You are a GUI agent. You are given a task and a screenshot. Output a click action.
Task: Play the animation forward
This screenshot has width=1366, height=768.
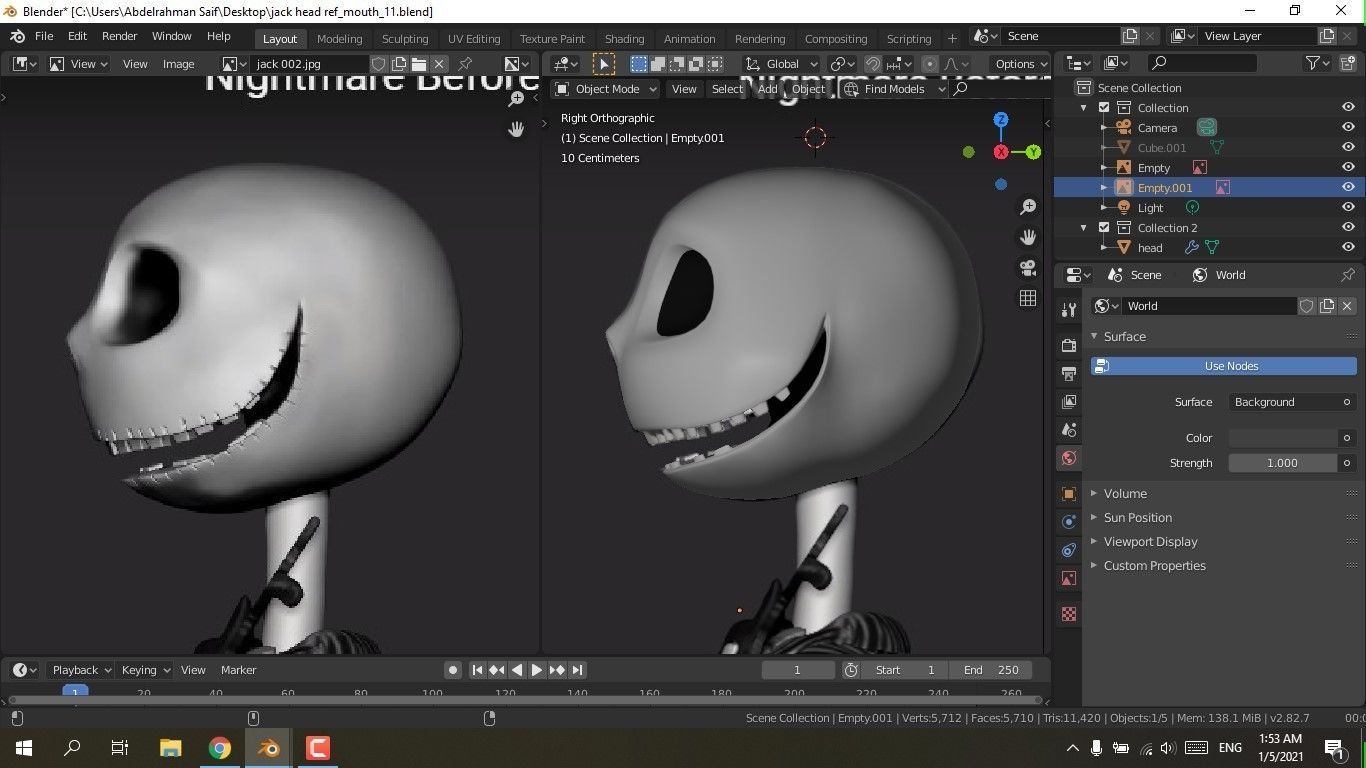(537, 670)
